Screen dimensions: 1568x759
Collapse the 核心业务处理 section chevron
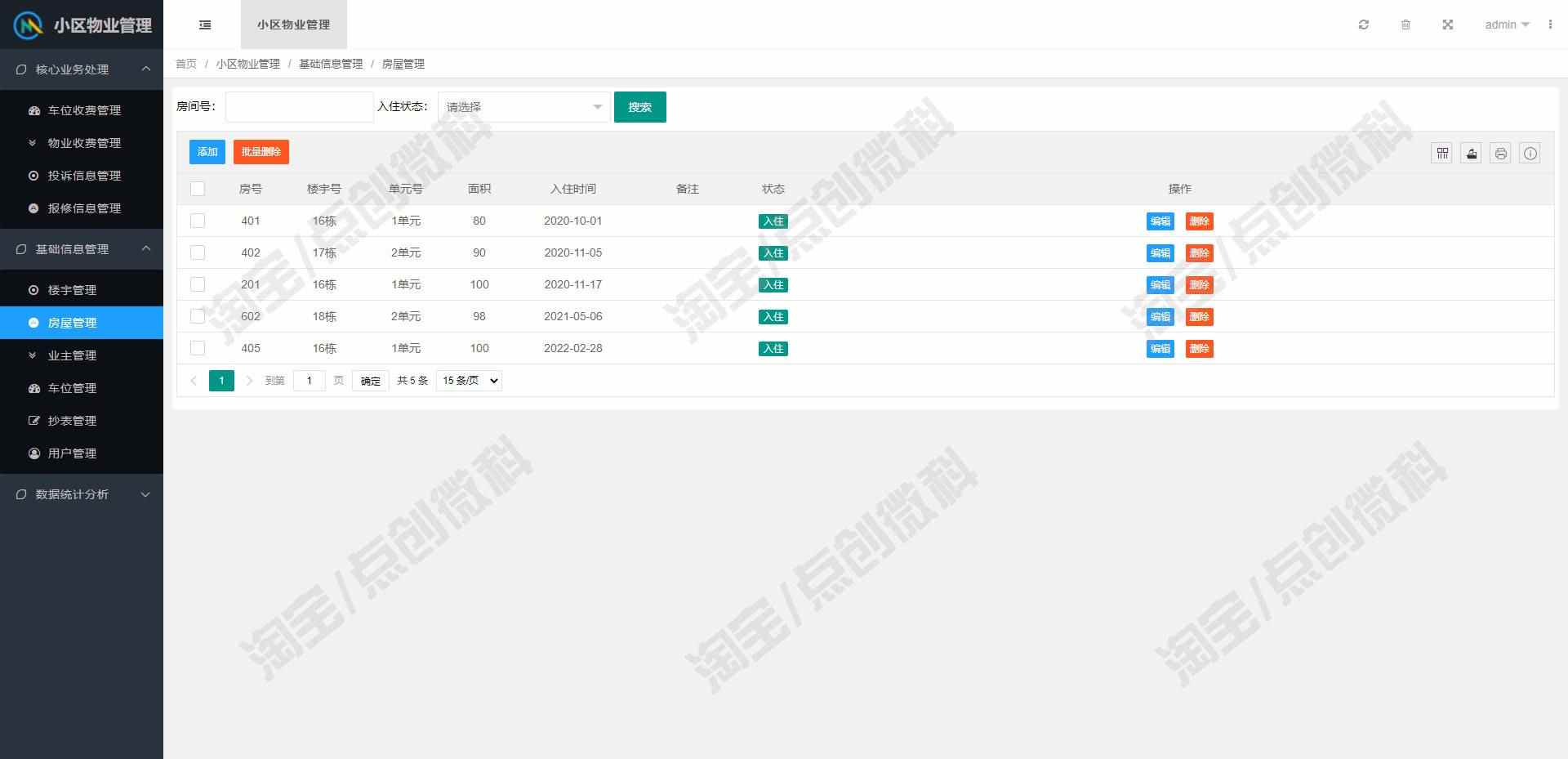tap(146, 69)
